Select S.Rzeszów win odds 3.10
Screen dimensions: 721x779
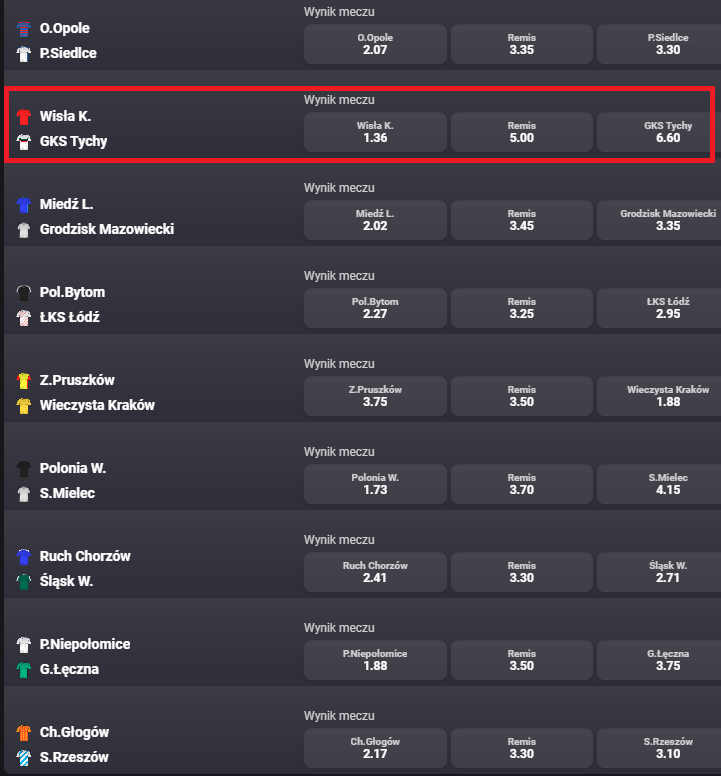(659, 748)
